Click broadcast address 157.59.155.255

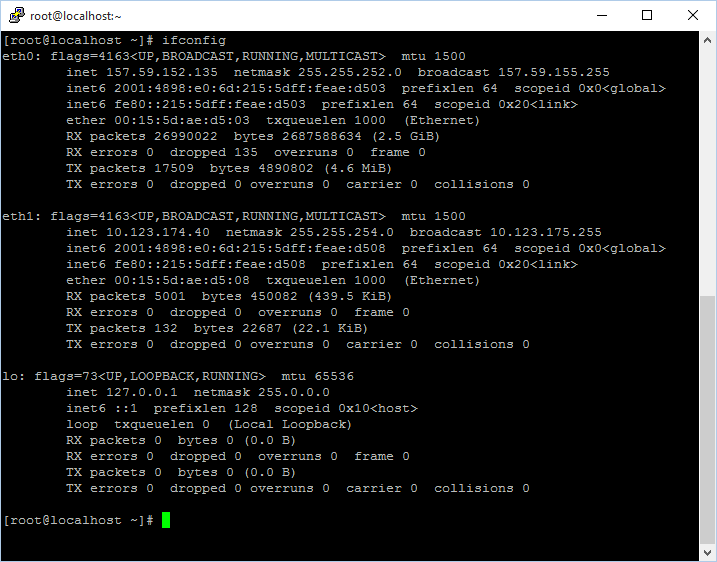554,72
